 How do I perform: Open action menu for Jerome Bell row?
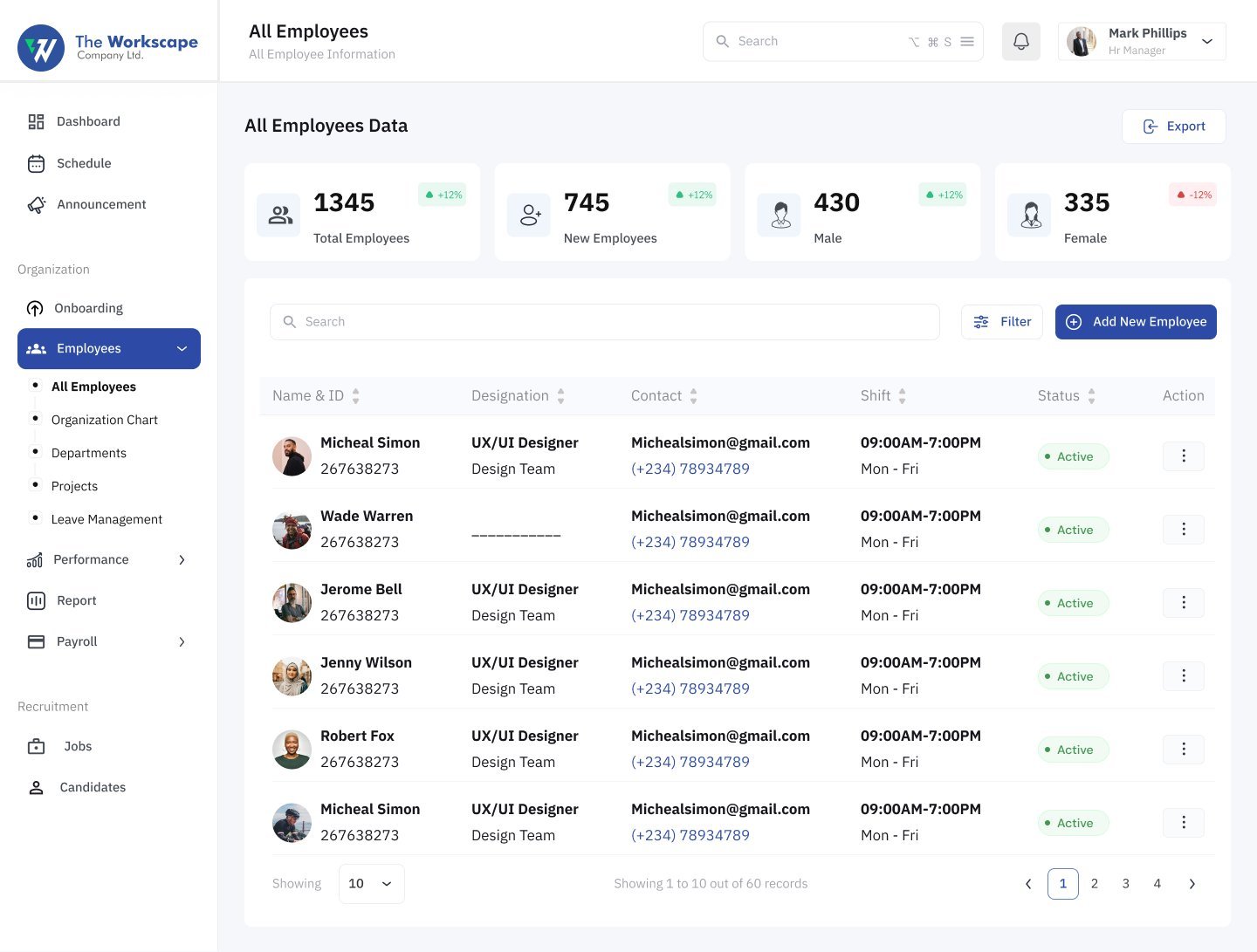[x=1184, y=602]
